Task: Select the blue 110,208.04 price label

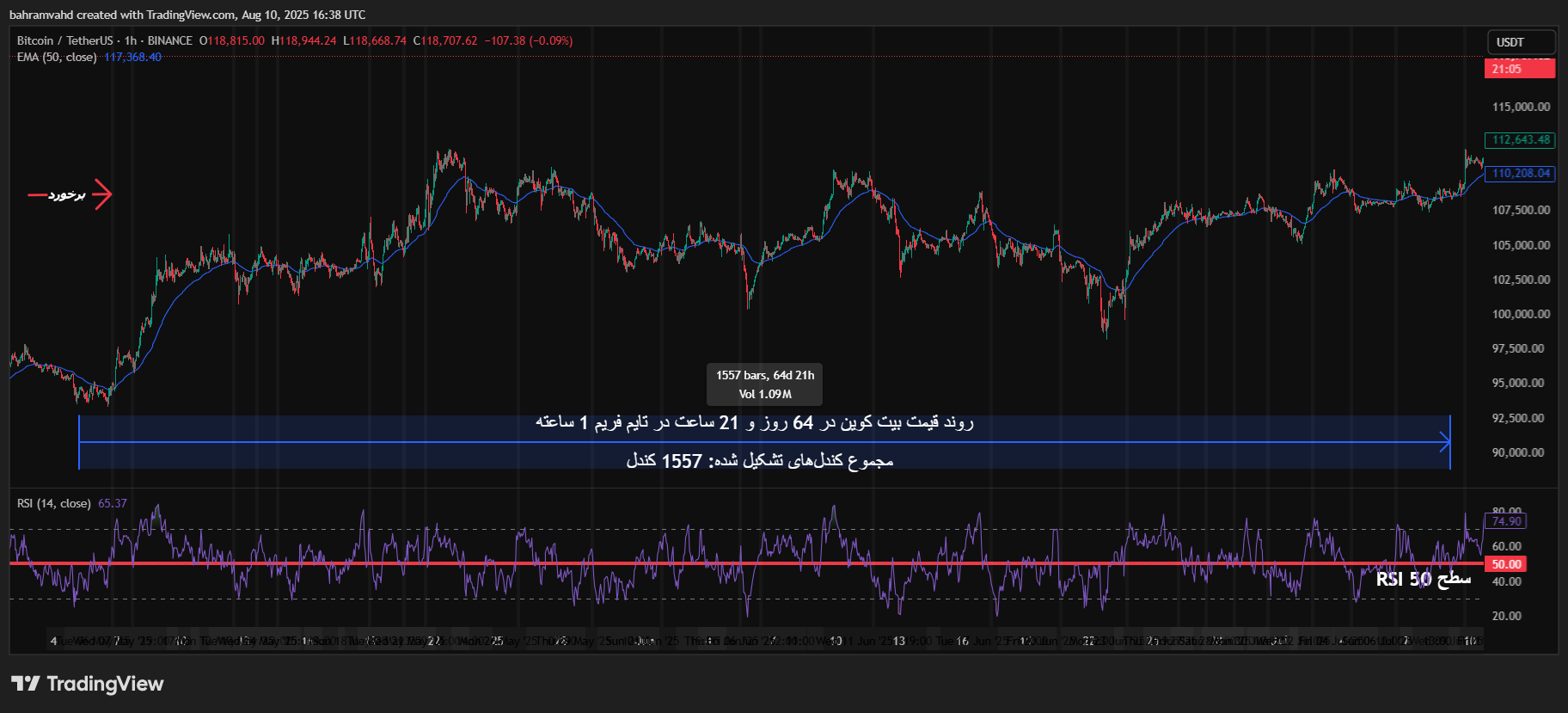Action: [1520, 173]
